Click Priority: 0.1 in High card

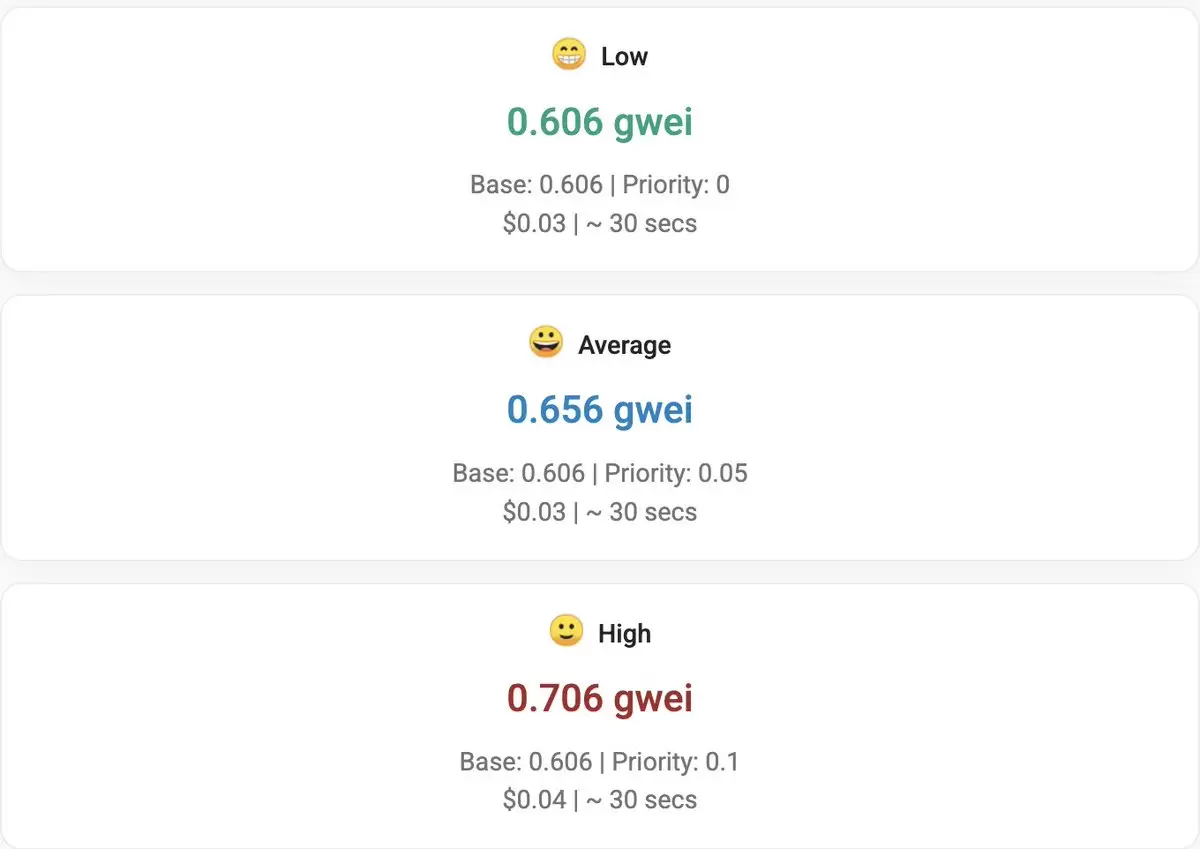(676, 762)
